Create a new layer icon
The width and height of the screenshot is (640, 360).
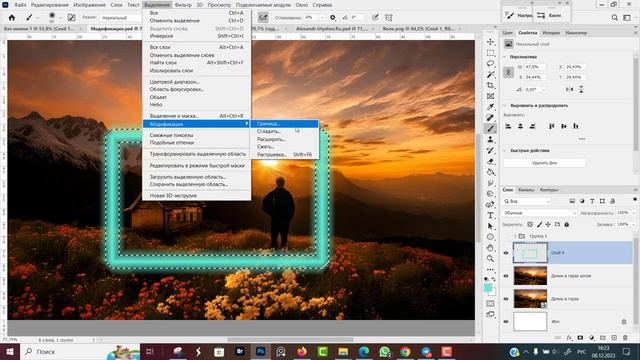click(x=614, y=338)
